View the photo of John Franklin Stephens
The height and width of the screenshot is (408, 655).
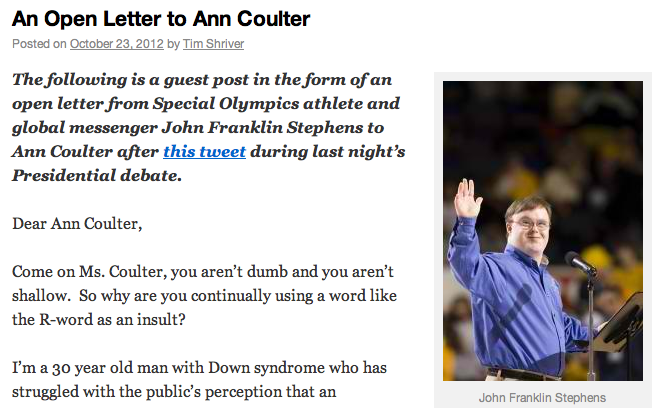pyautogui.click(x=543, y=231)
